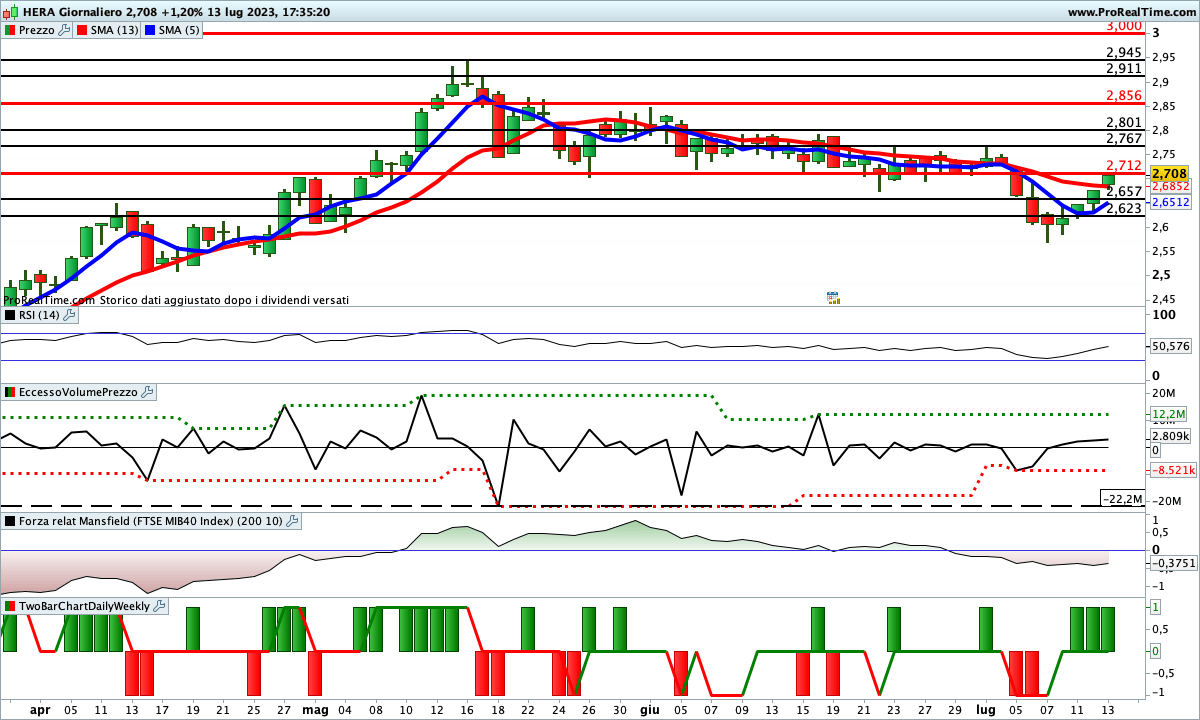The width and height of the screenshot is (1200, 720).
Task: Click the 'mag' month marker on time axis
Action: tap(314, 710)
